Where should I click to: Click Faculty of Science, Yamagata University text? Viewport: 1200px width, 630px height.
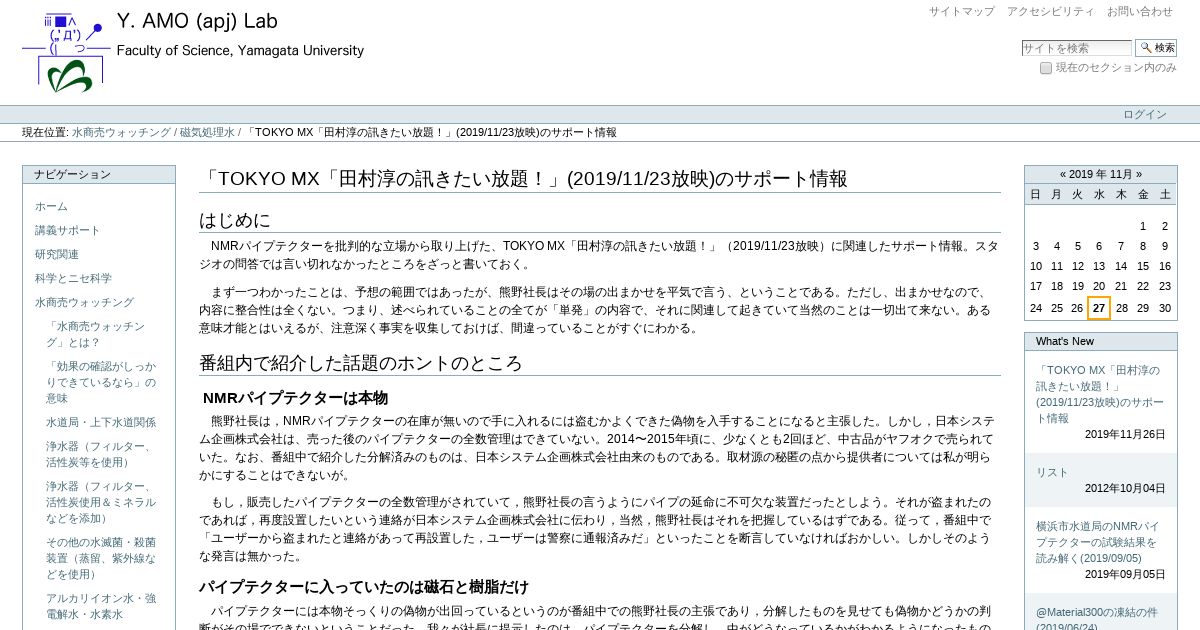pos(240,51)
